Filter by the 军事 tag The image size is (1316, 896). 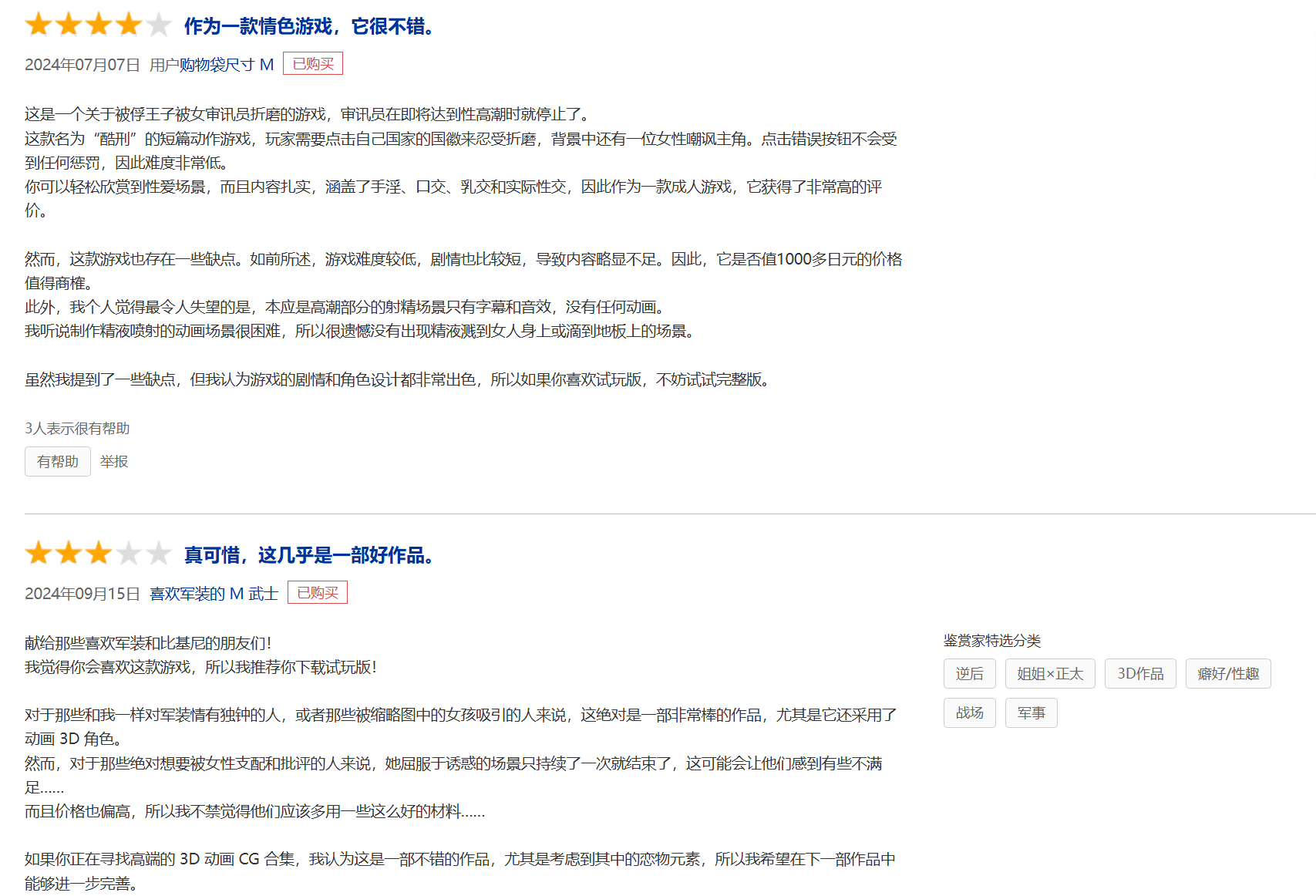coord(1031,713)
